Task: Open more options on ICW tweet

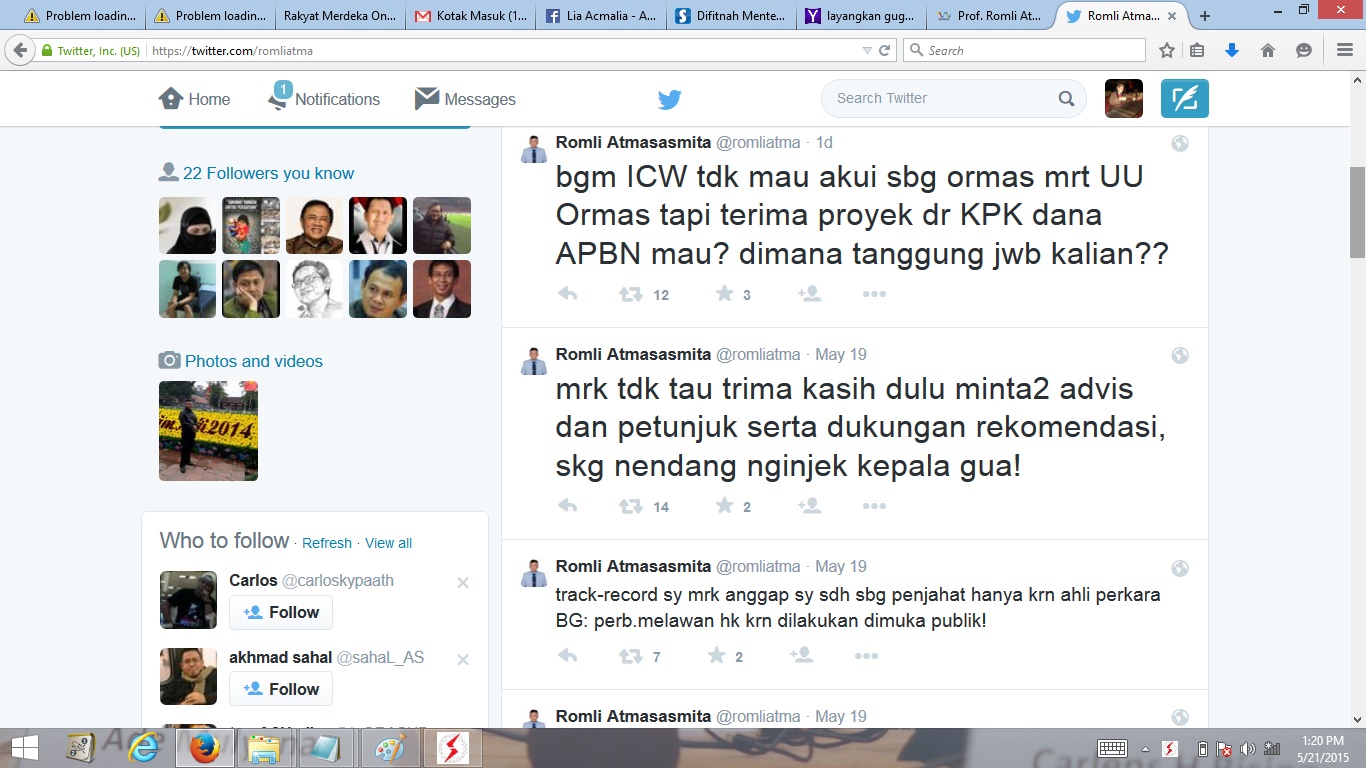Action: [874, 294]
